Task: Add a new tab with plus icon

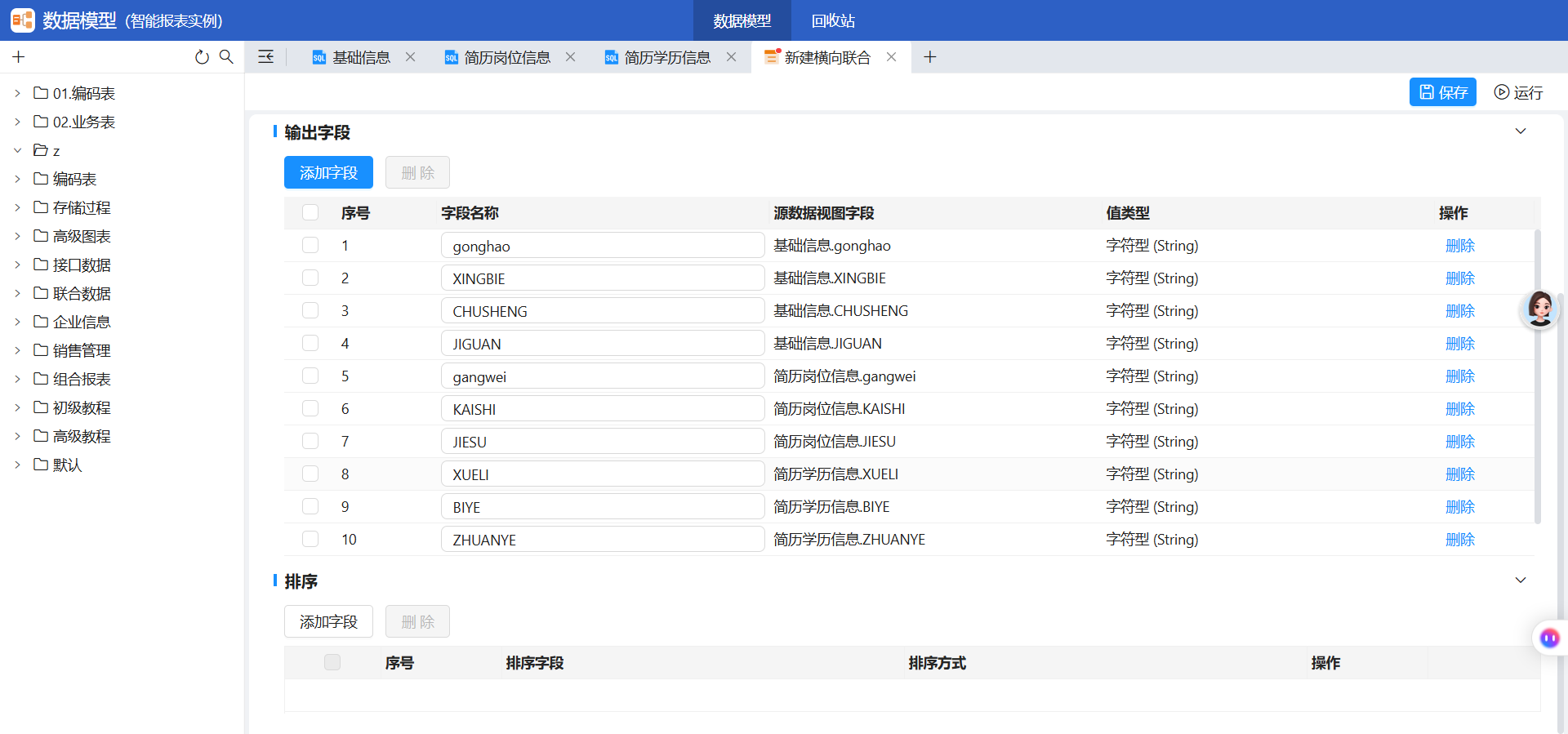Action: point(929,57)
